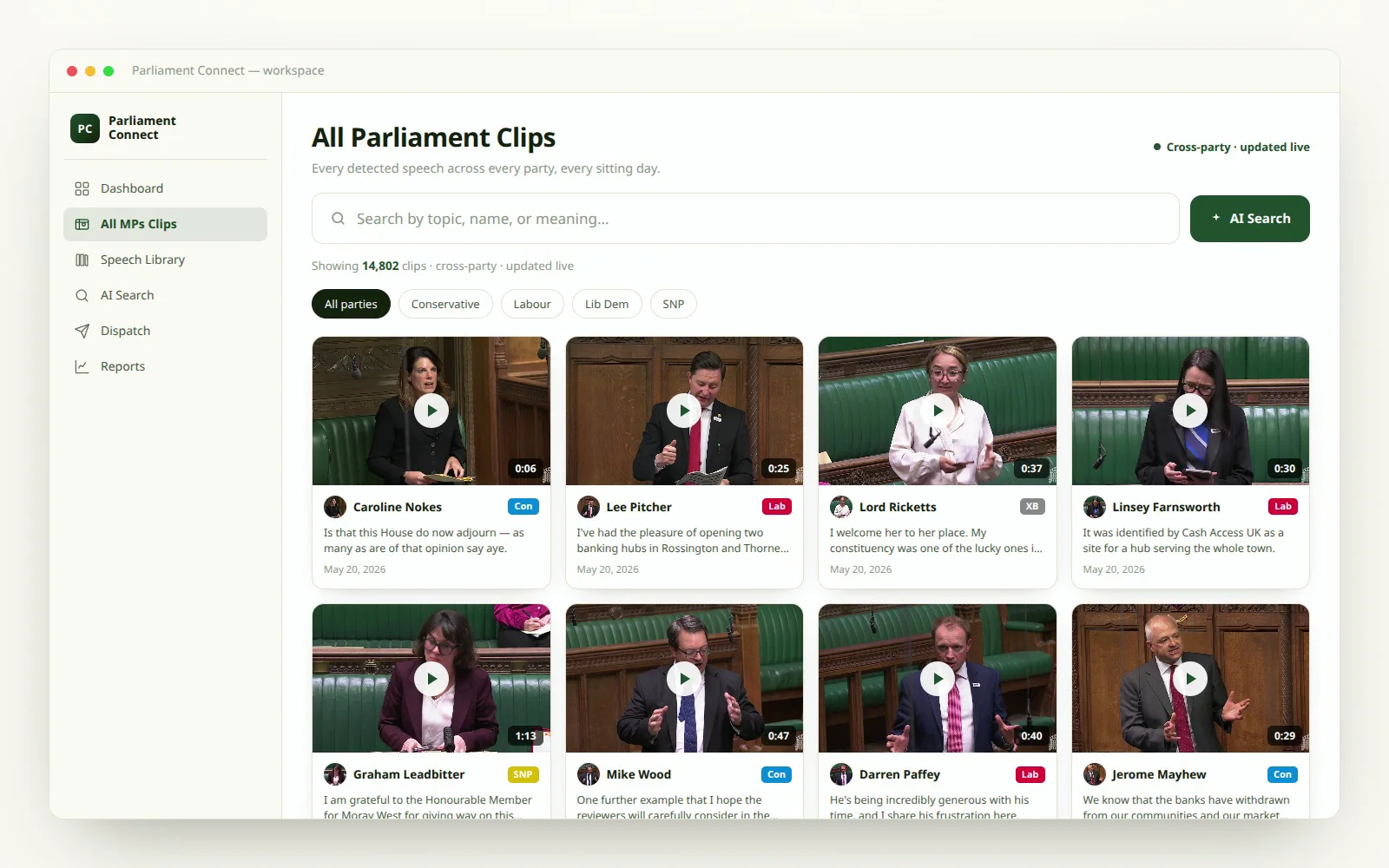Image resolution: width=1389 pixels, height=868 pixels.
Task: Select the All MPs Clips sidebar icon
Action: click(x=82, y=224)
